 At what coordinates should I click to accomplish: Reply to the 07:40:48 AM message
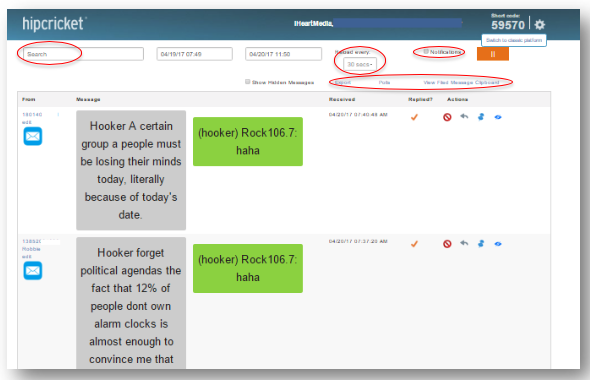click(464, 117)
